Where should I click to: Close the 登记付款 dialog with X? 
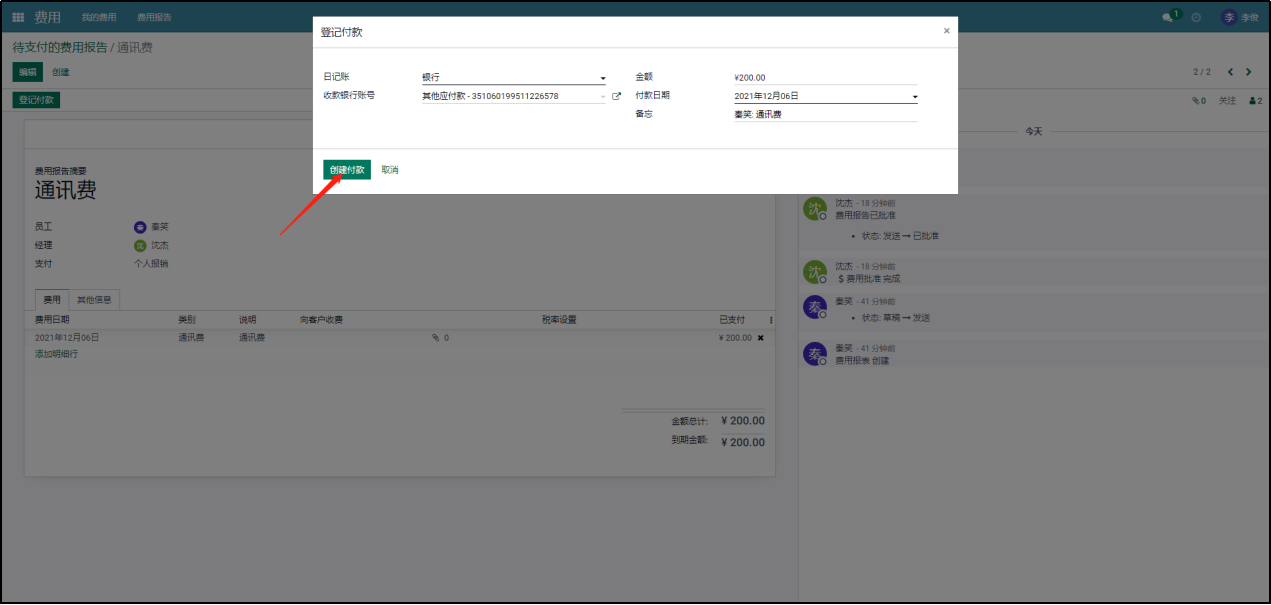946,31
